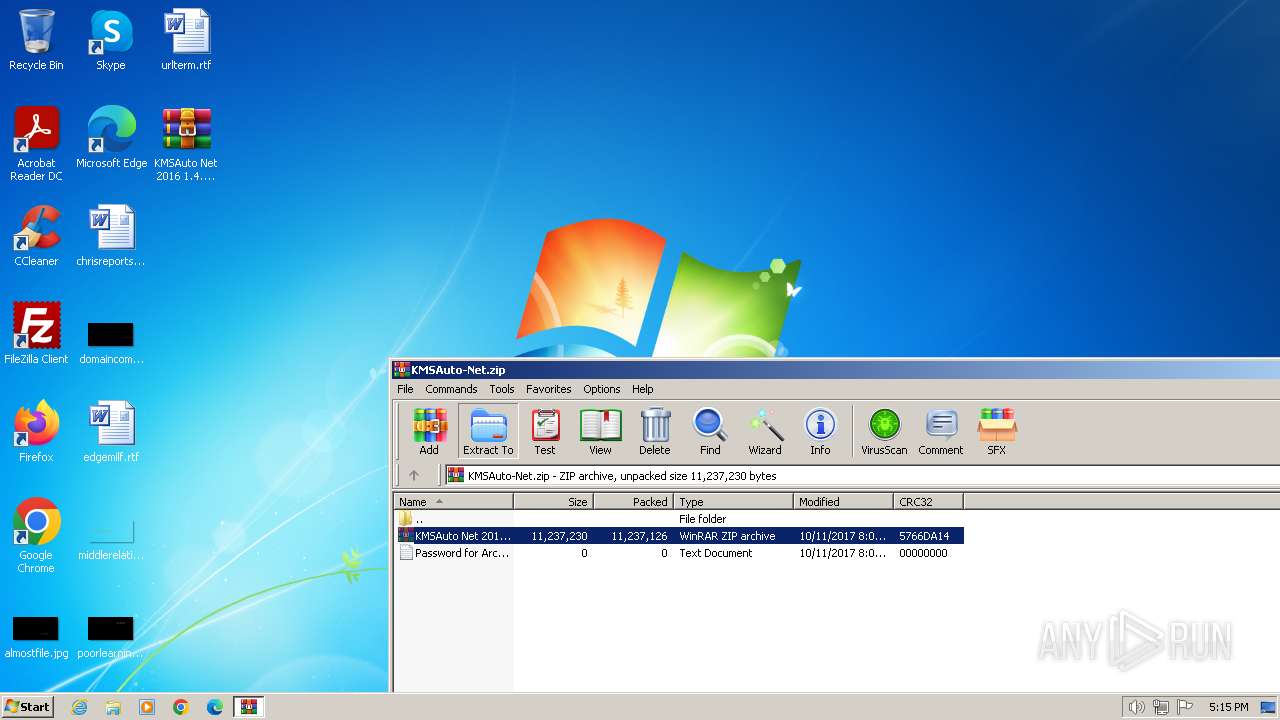Open Edge from the taskbar
The height and width of the screenshot is (720, 1280).
tap(215, 707)
